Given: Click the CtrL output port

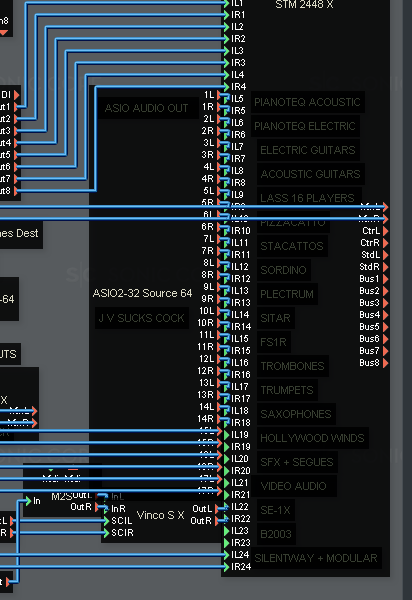Looking at the screenshot, I should 386,231.
